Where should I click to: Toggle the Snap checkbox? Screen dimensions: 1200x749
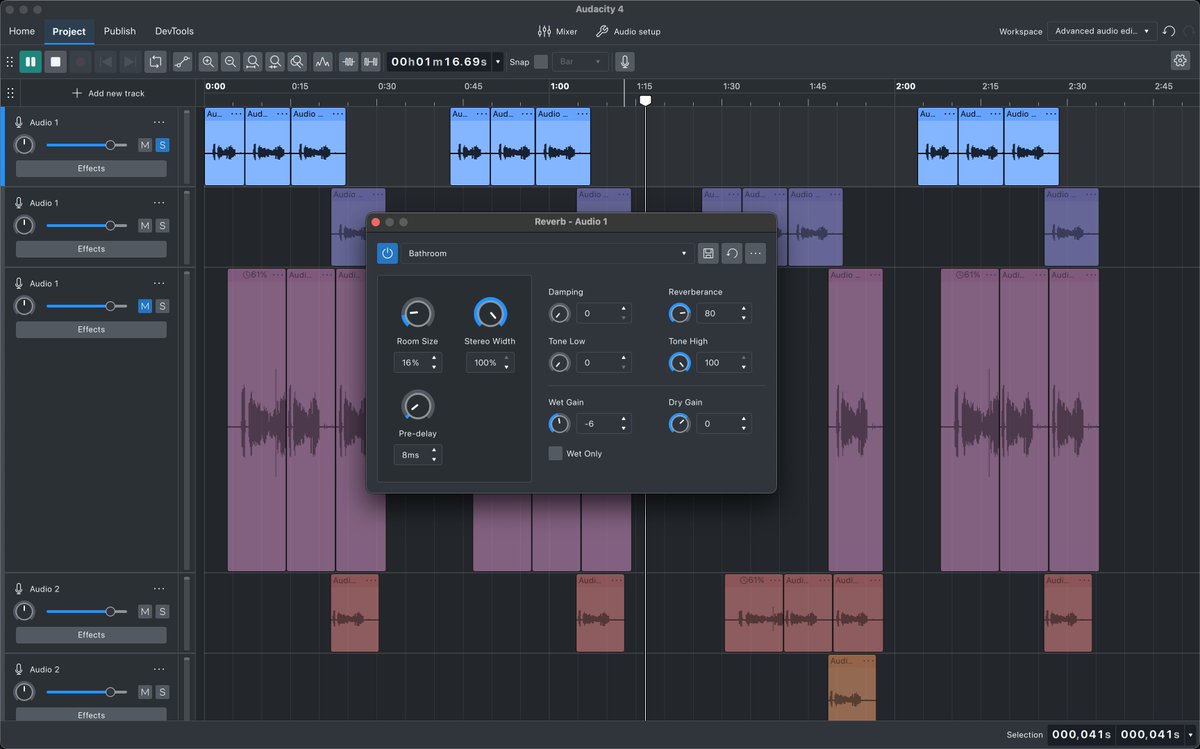[x=541, y=62]
